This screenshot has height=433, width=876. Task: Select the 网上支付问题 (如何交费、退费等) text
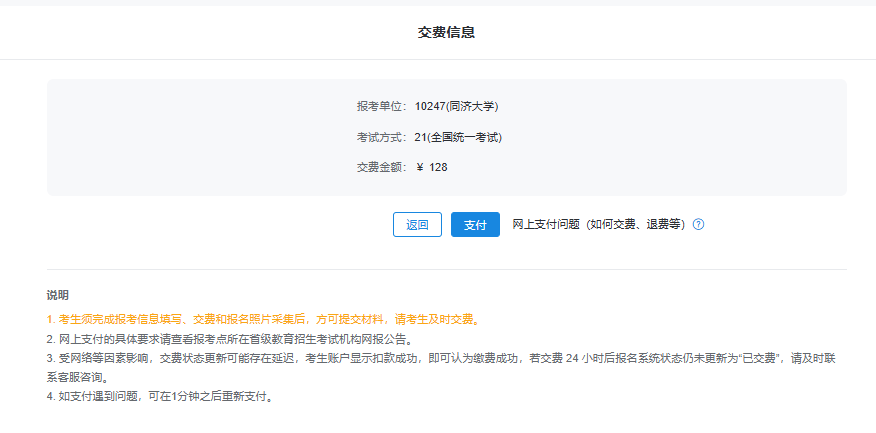tap(599, 225)
